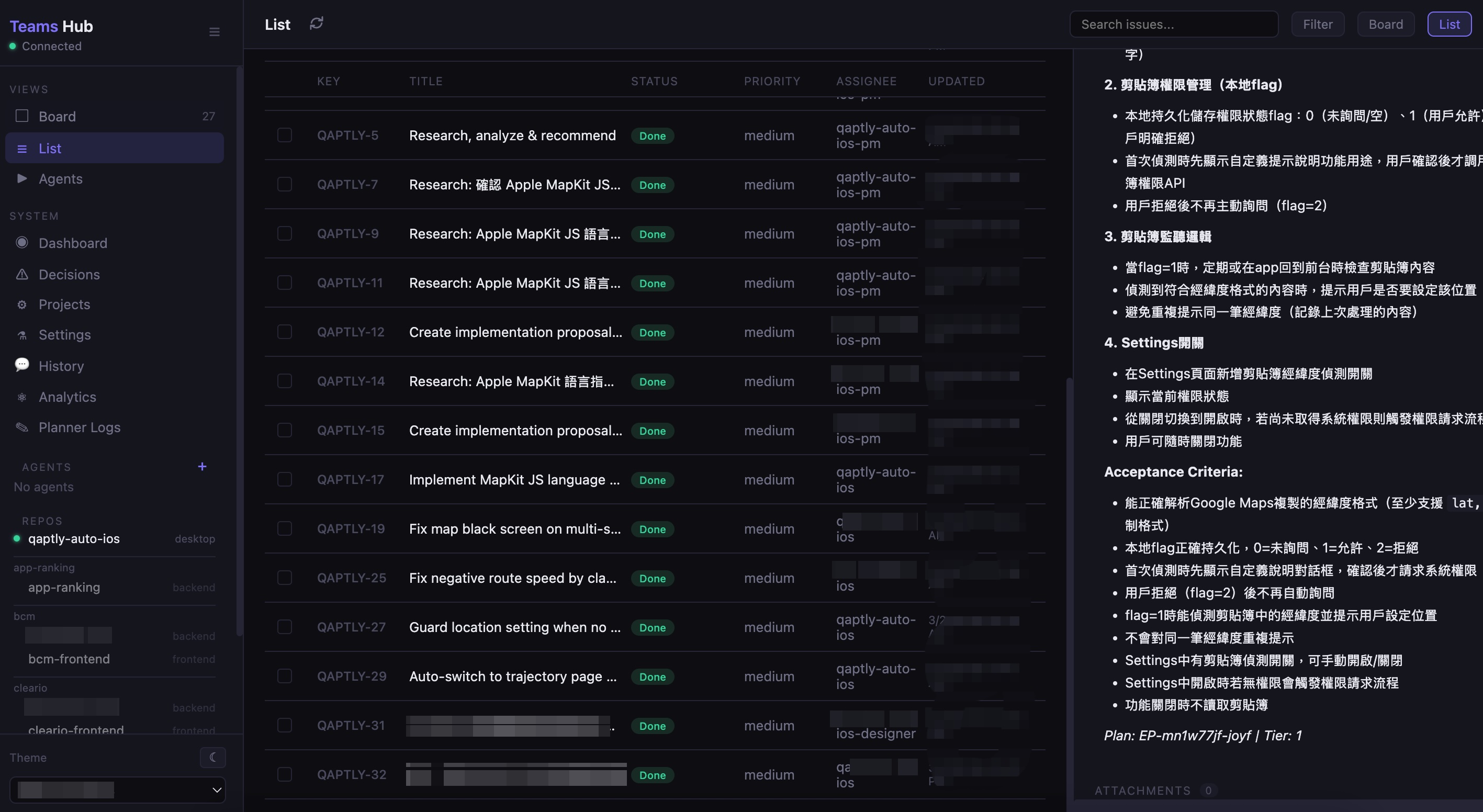
Task: Refresh the issue list
Action: pos(317,24)
